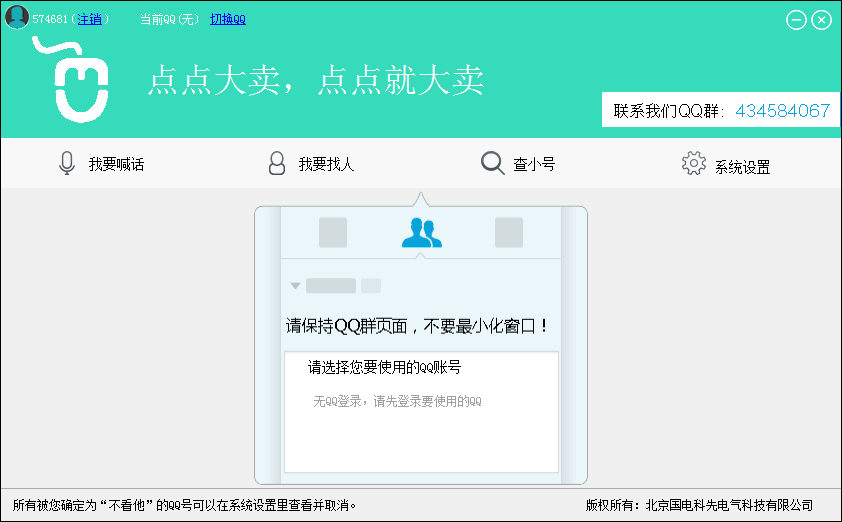Click the person icon for 我要找人
842x522 pixels.
(277, 163)
